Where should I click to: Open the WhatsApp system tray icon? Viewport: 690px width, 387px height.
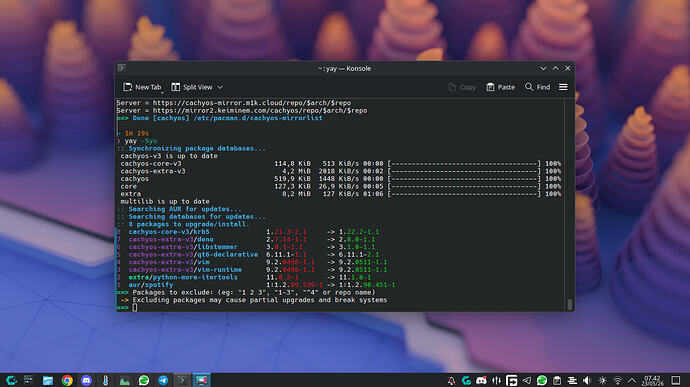tap(542, 380)
